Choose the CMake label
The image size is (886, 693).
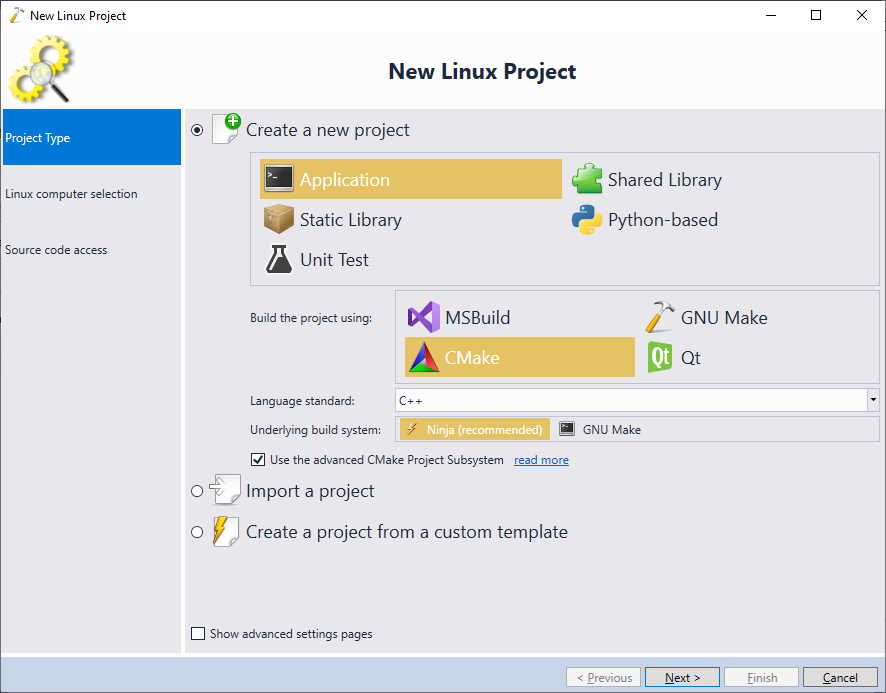point(472,357)
